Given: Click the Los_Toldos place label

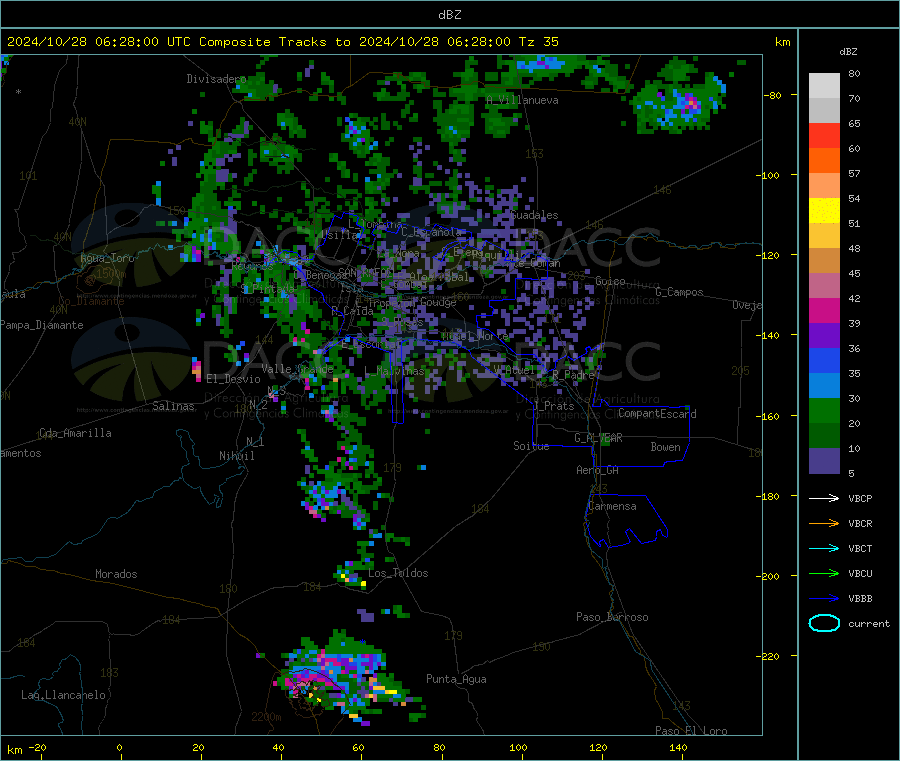Looking at the screenshot, I should click(398, 573).
